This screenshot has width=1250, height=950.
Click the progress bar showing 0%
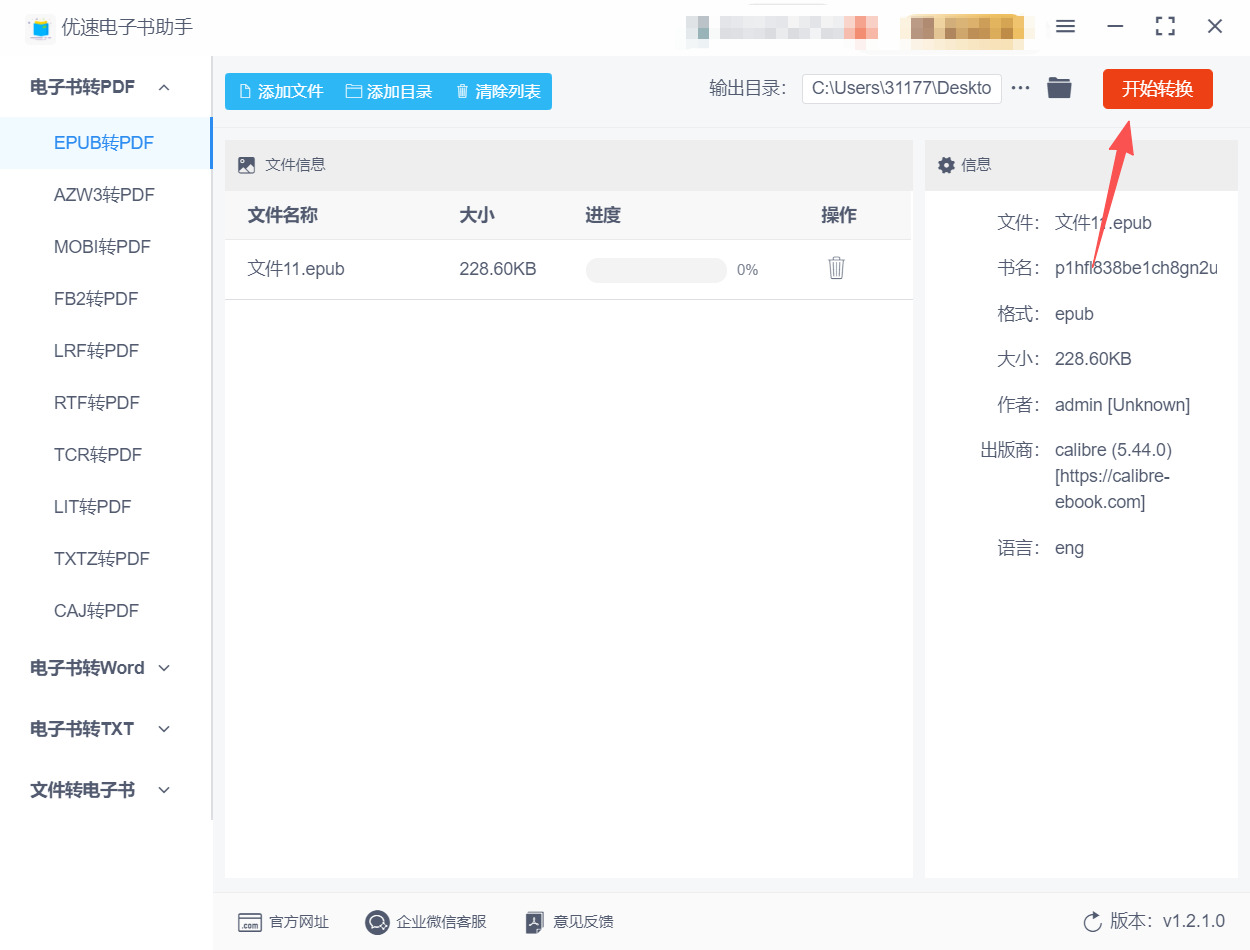coord(655,269)
